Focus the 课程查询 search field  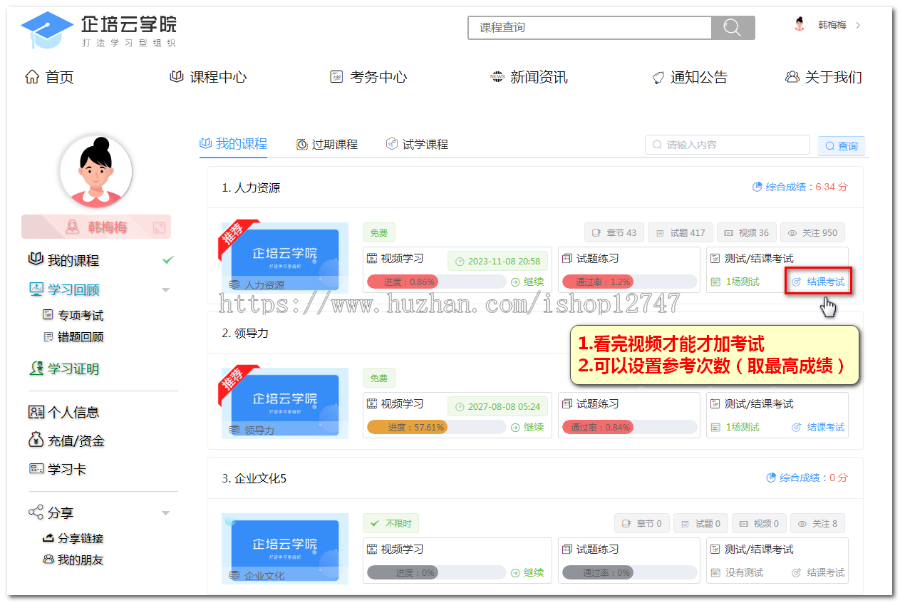(x=589, y=28)
